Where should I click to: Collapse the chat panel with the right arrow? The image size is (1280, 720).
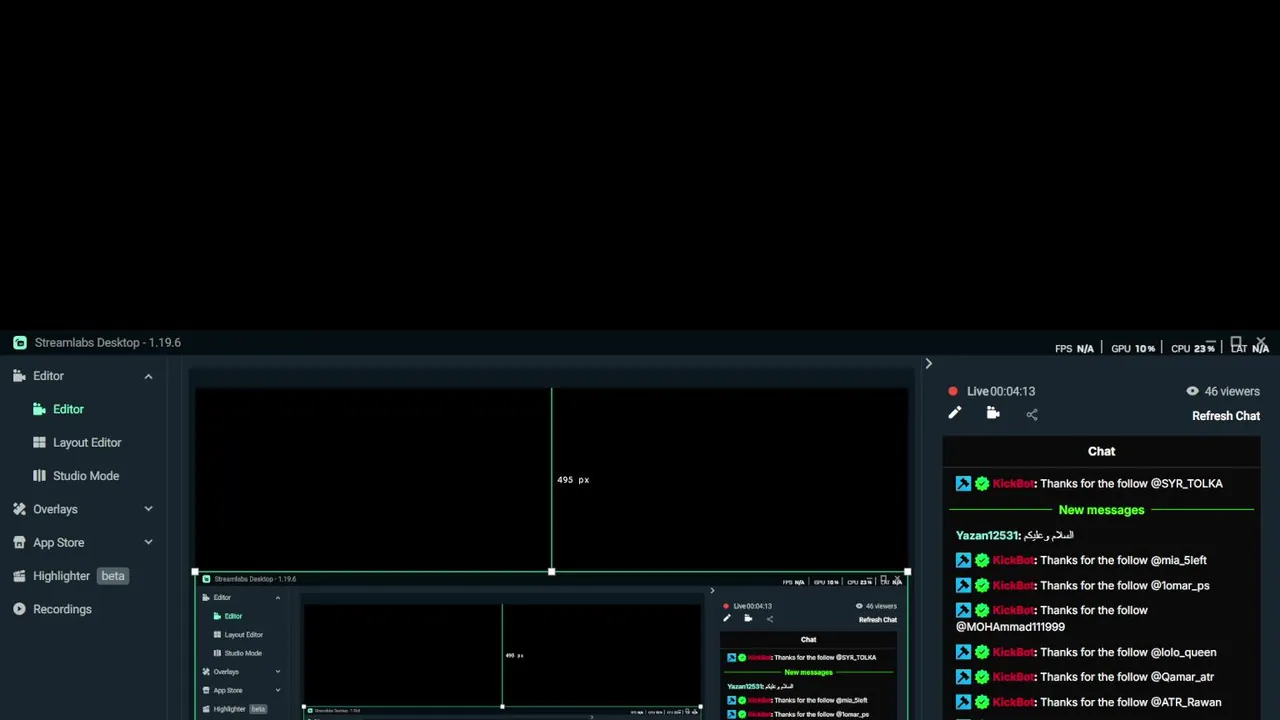coord(928,364)
